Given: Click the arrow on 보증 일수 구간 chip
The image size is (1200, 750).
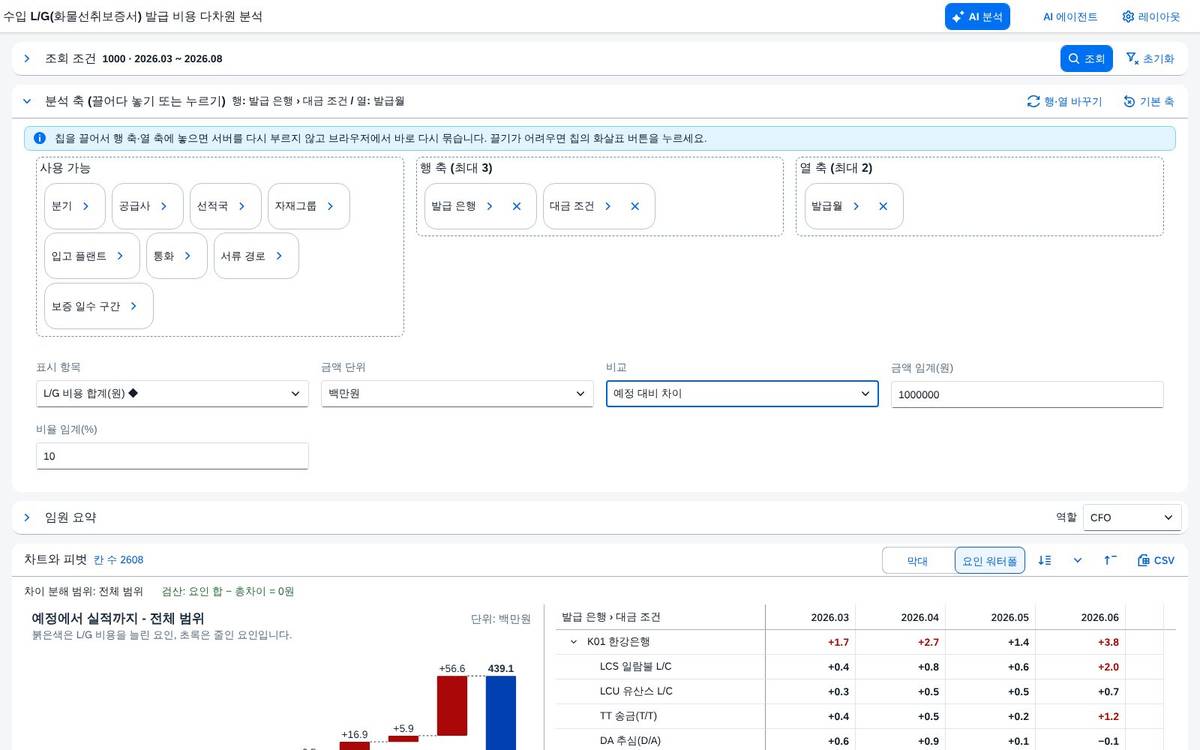Looking at the screenshot, I should (134, 306).
